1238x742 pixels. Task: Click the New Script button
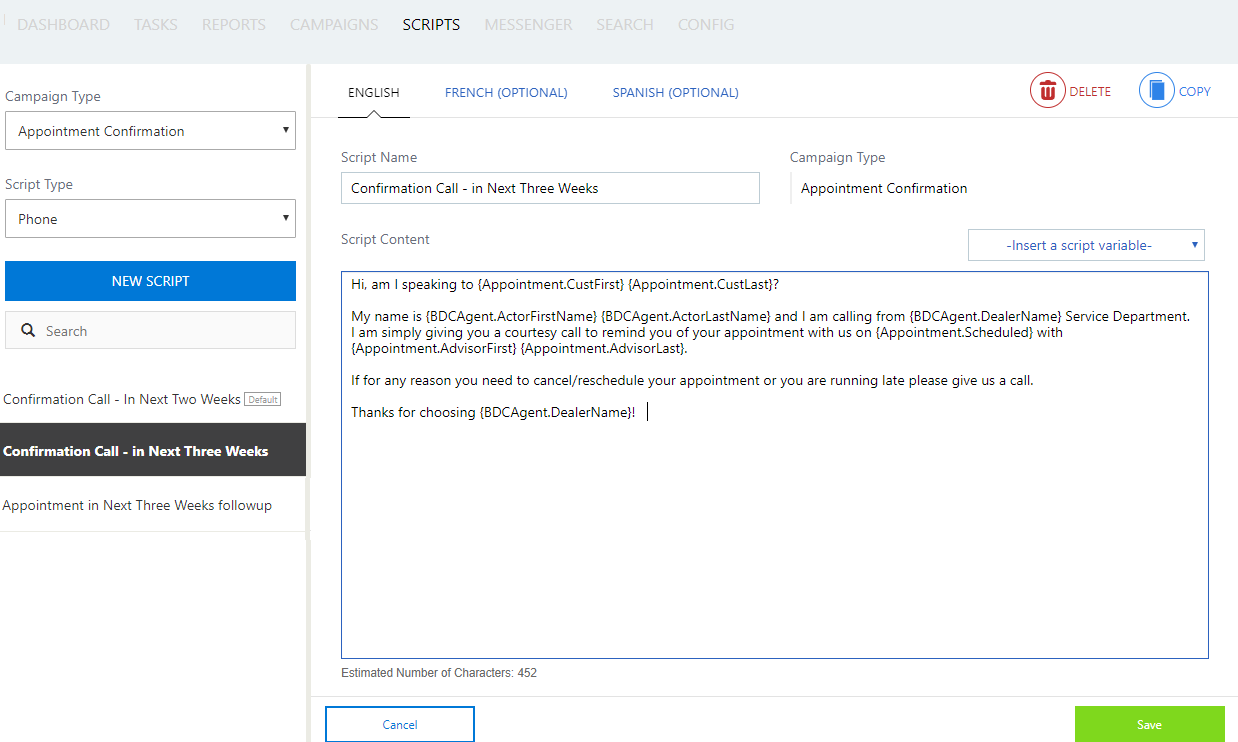(x=150, y=281)
